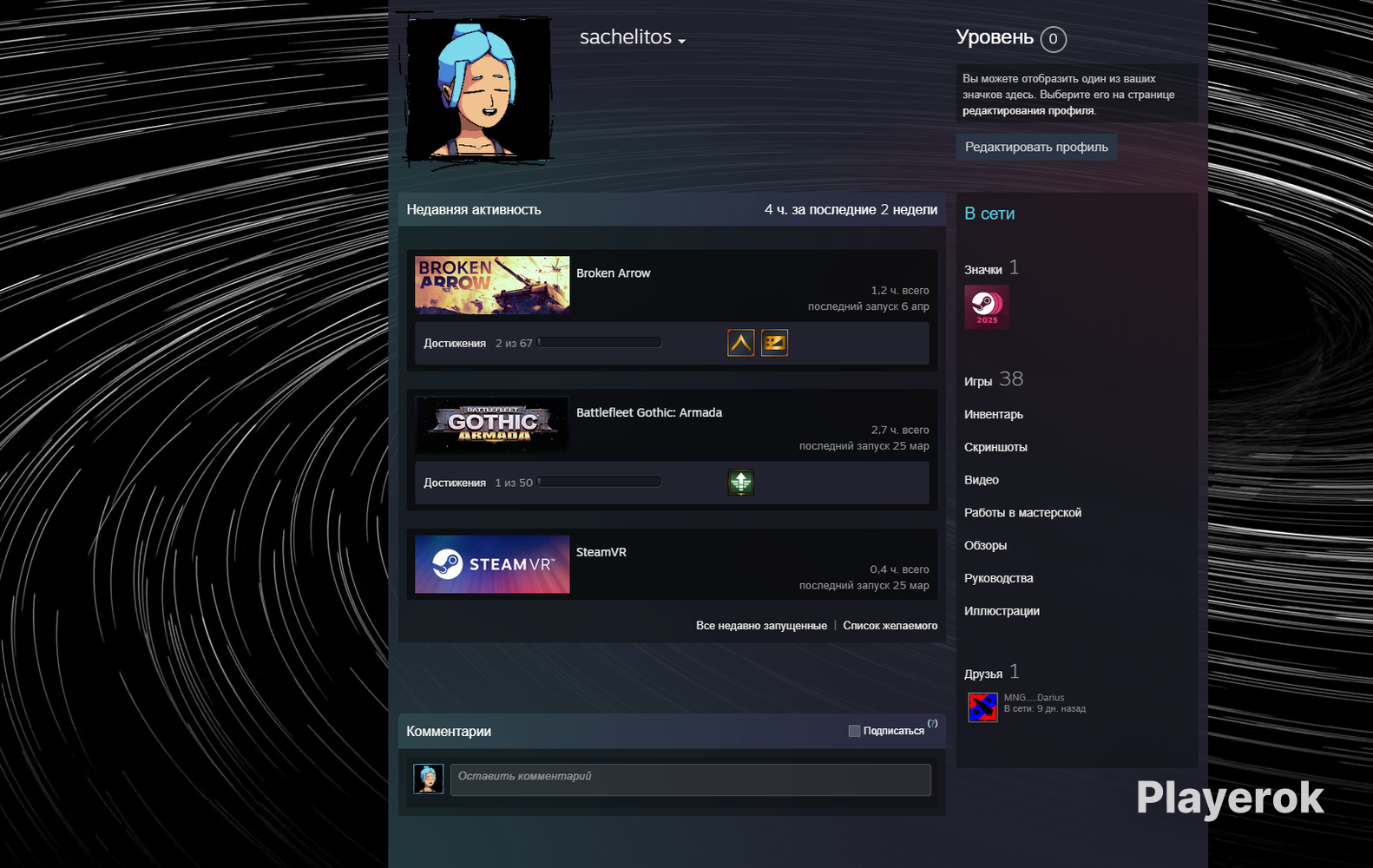
Task: Click Battlefleet Gothic's "последний запуск 25 мар" text
Action: tap(864, 446)
